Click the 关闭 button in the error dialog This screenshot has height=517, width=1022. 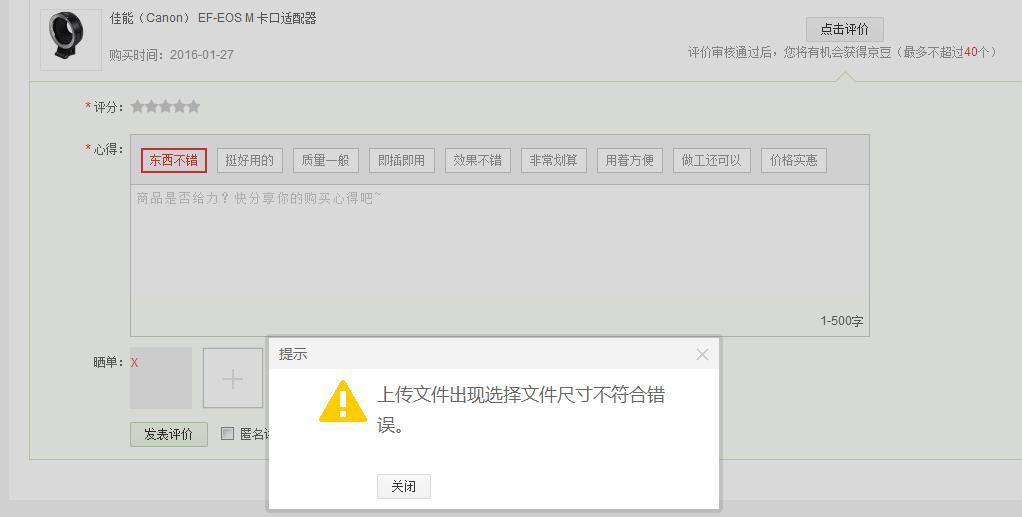(403, 486)
